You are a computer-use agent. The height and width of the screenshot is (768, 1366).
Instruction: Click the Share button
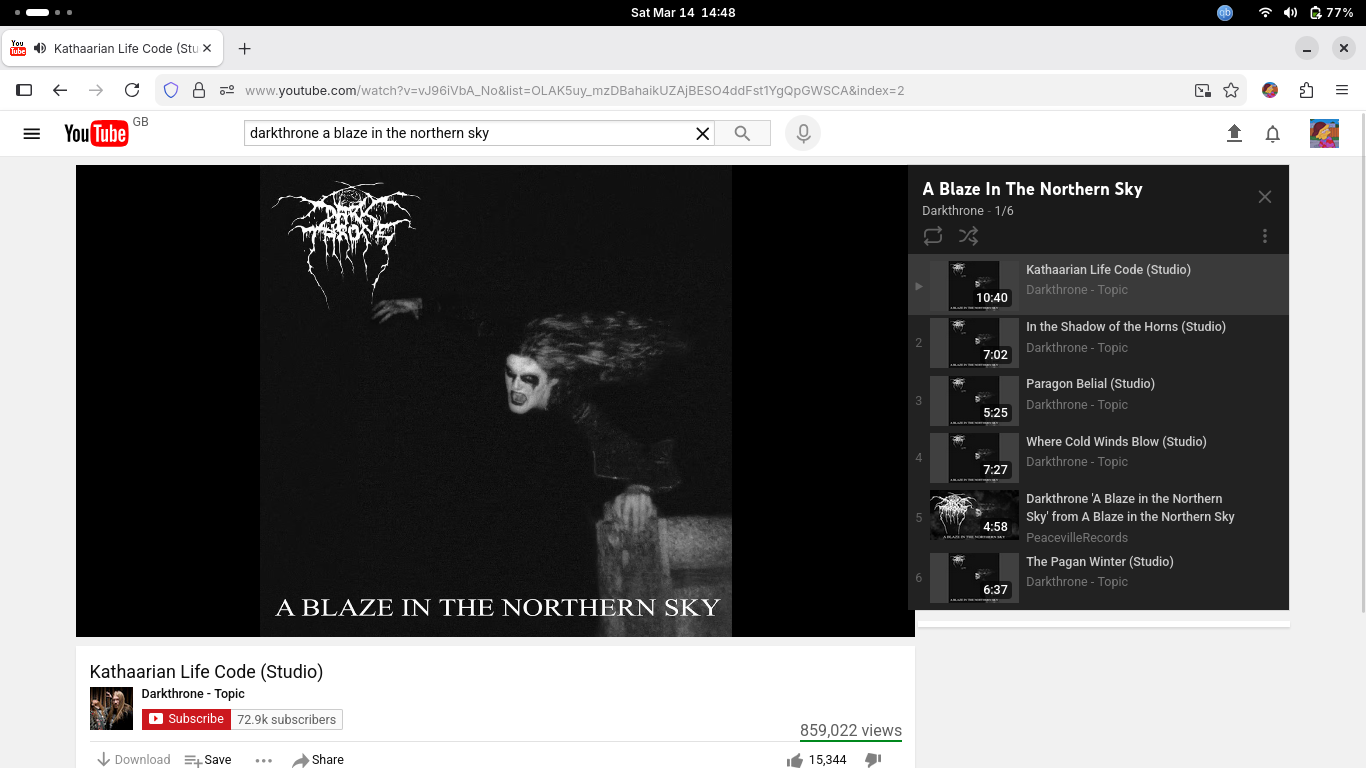pos(318,760)
